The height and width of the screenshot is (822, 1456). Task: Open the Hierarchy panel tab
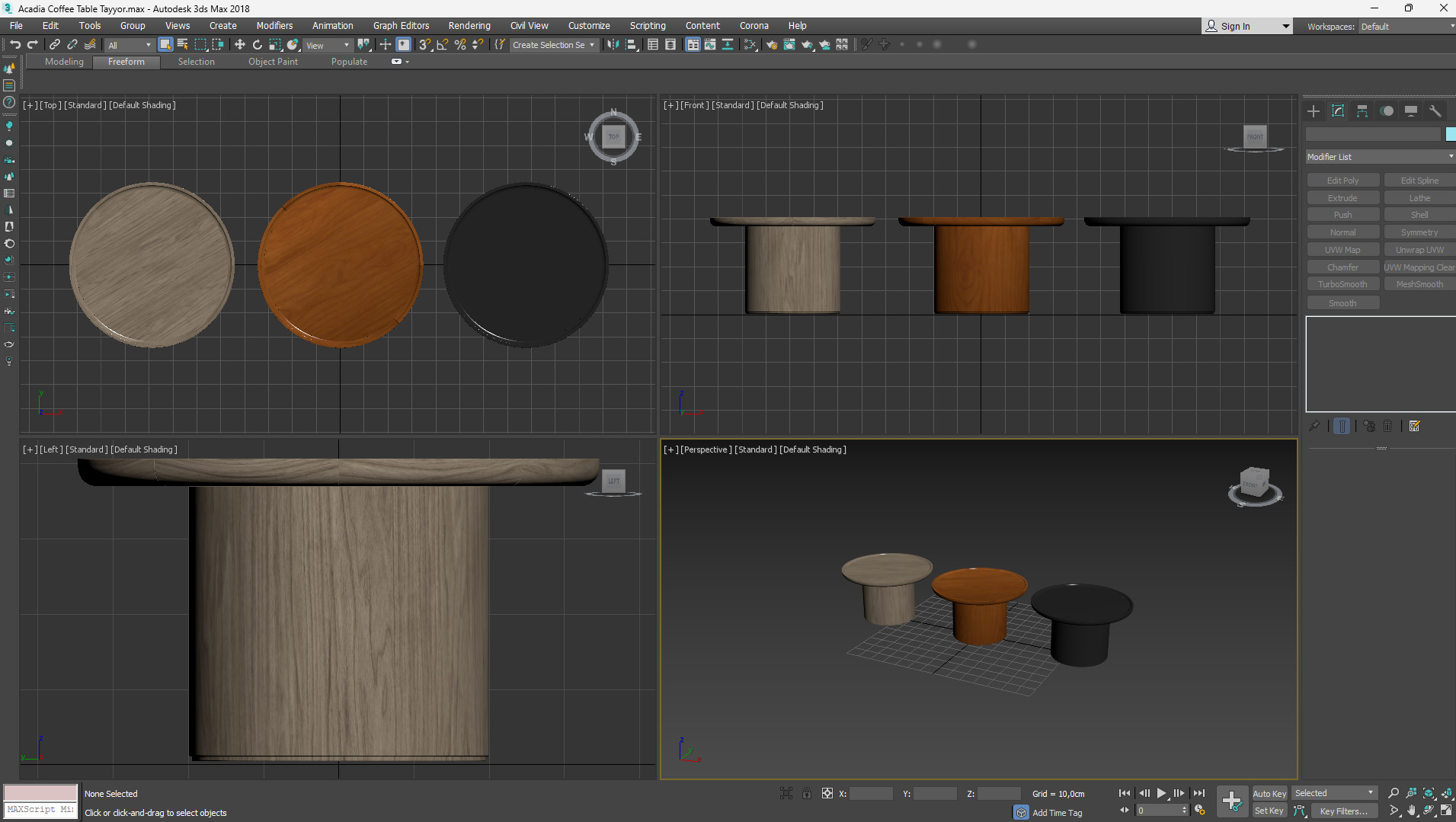[x=1362, y=111]
